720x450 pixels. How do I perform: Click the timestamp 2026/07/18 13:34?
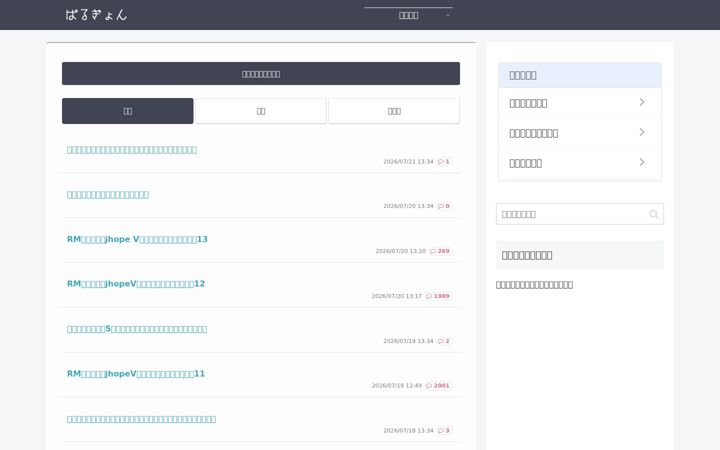click(408, 431)
